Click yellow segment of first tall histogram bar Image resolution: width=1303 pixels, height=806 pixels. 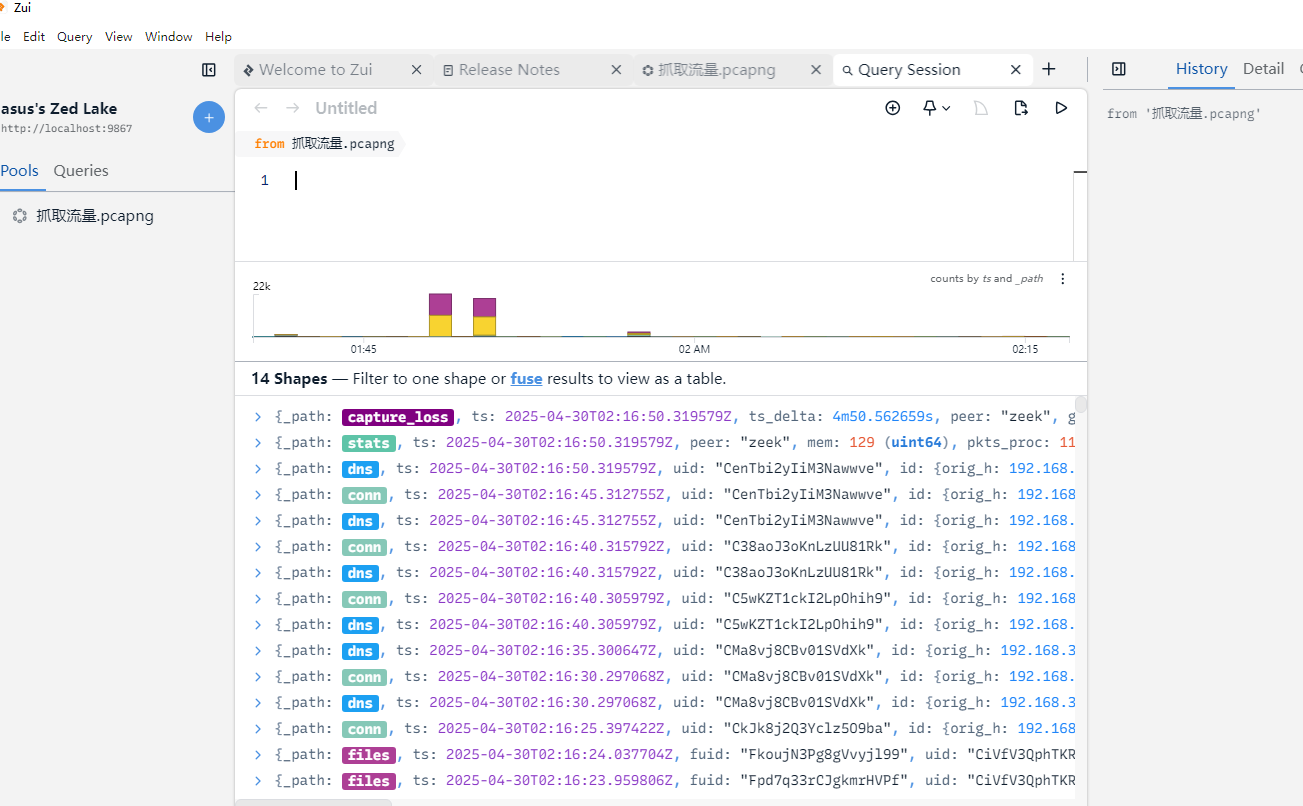click(x=440, y=326)
